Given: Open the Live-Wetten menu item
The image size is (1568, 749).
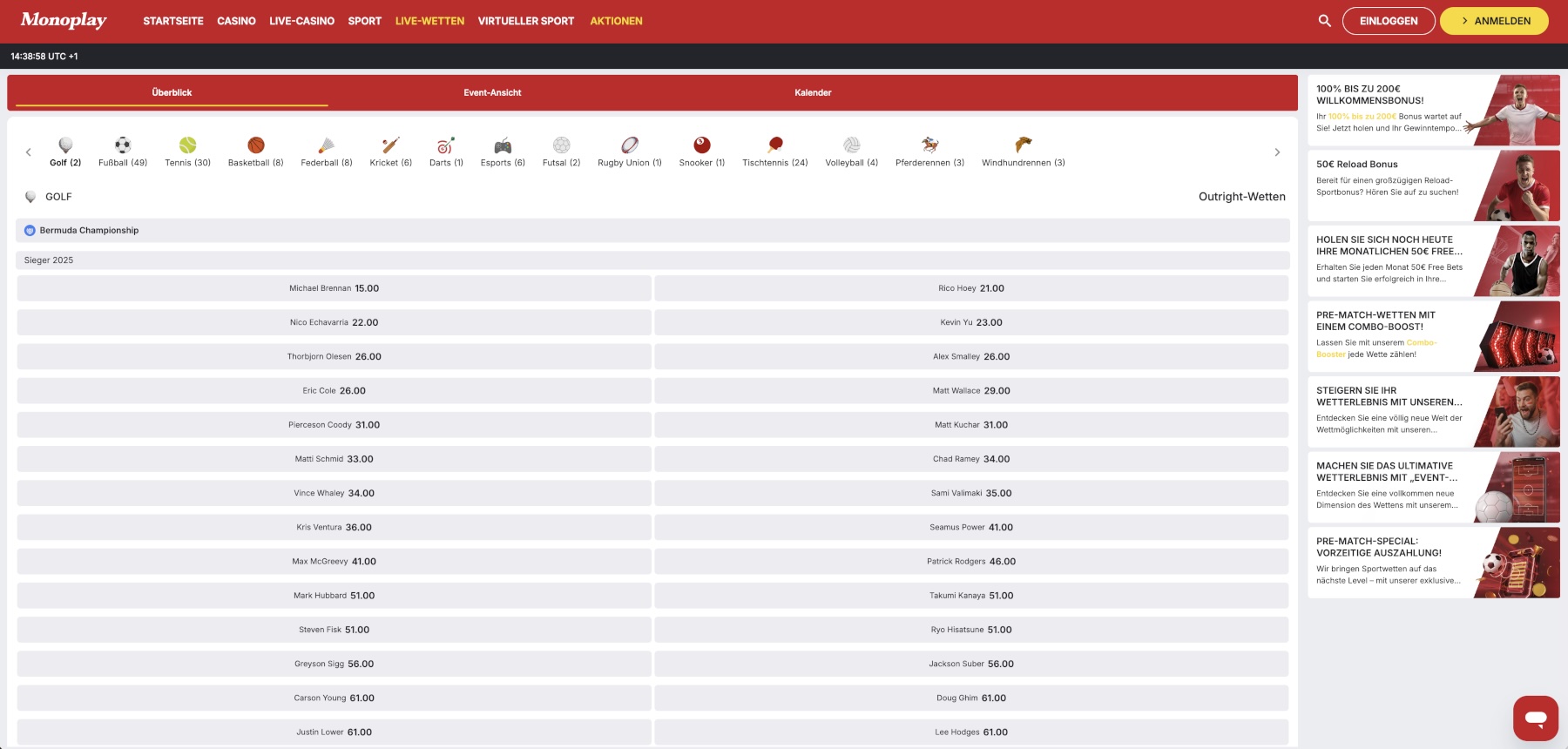Looking at the screenshot, I should point(429,21).
